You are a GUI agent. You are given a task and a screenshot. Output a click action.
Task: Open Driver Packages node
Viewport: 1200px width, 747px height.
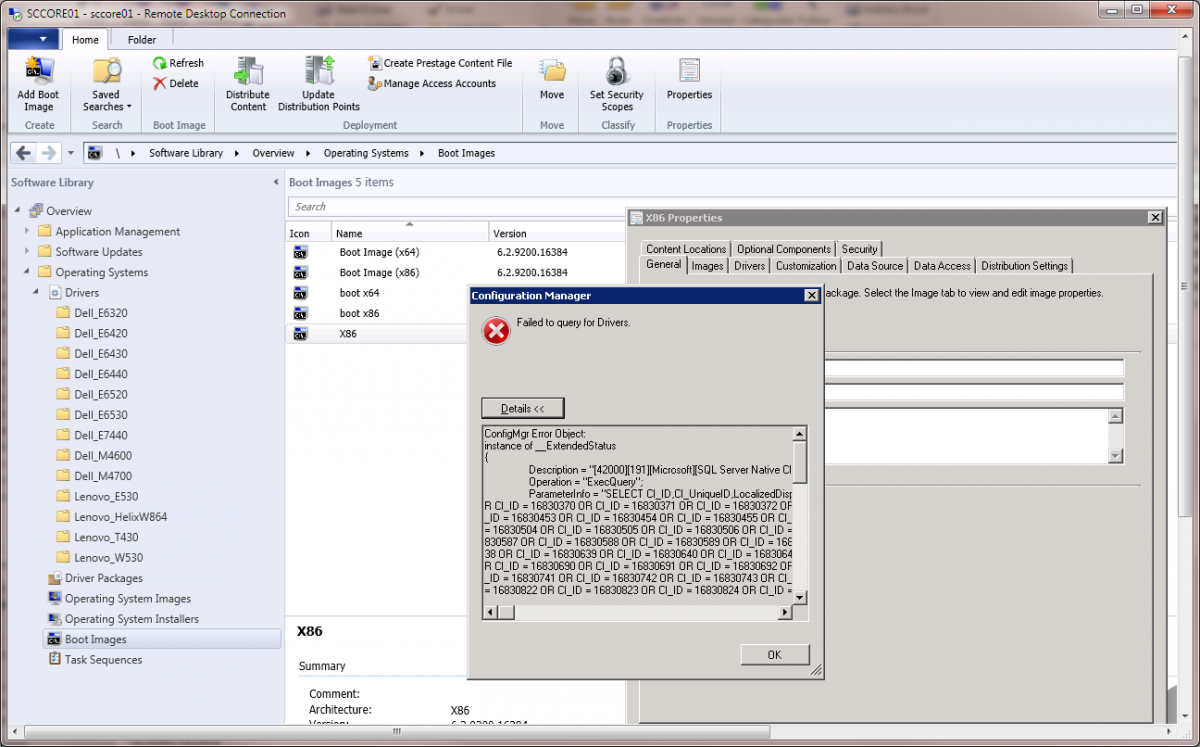[96, 578]
